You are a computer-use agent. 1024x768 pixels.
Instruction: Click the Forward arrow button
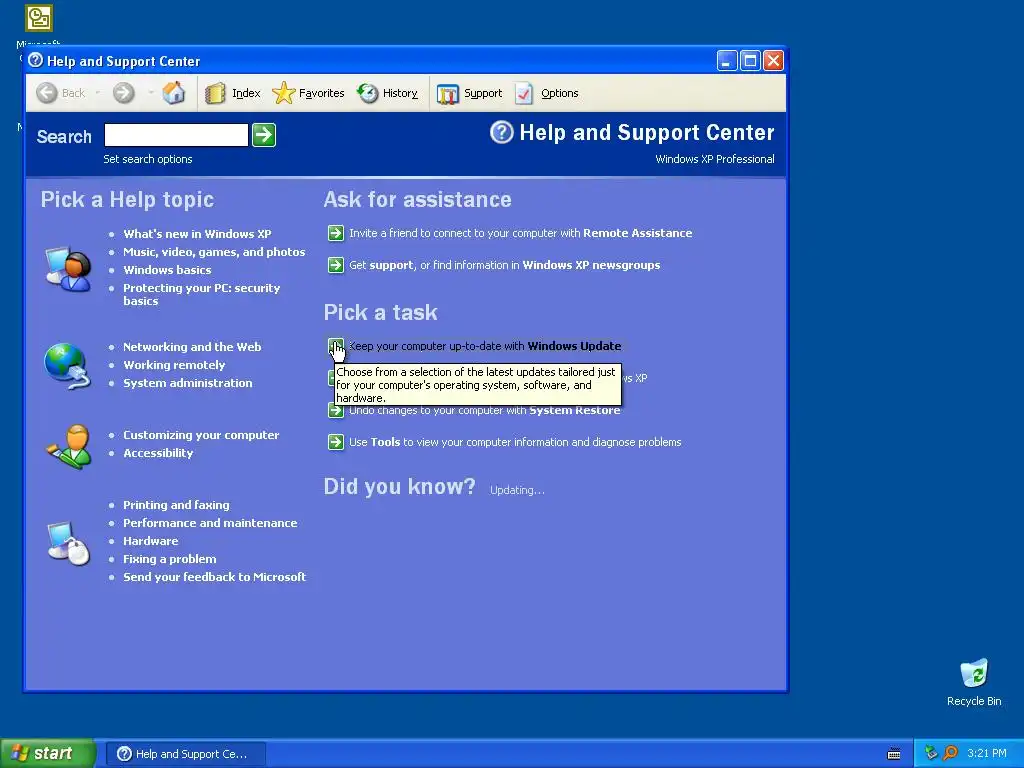point(123,93)
